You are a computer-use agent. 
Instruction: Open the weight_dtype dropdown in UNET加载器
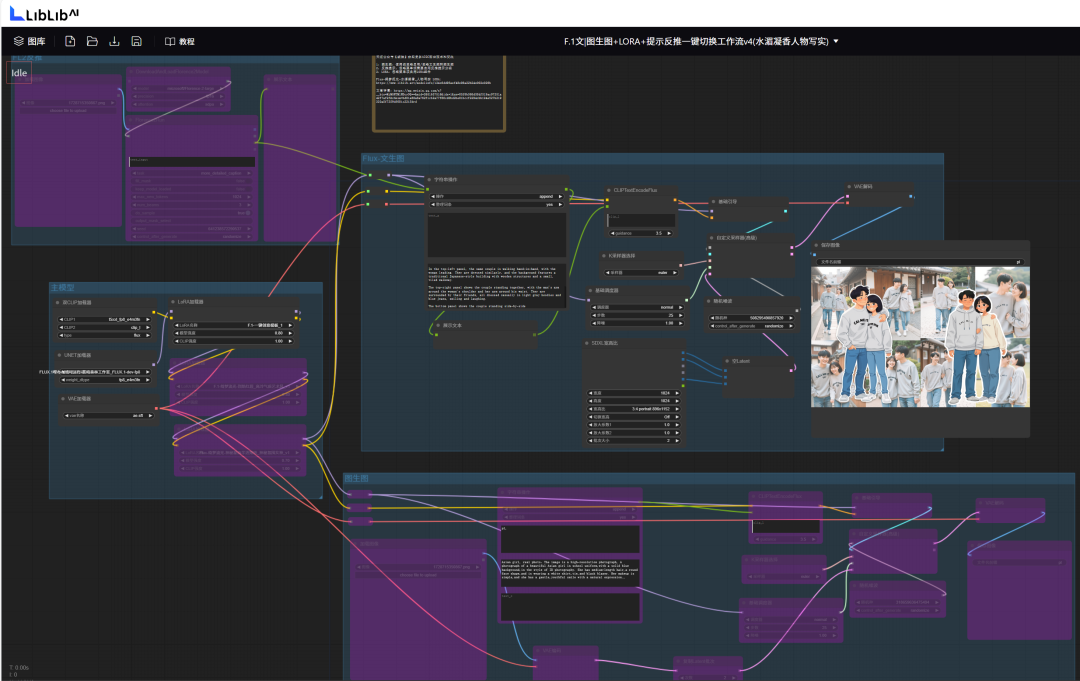105,379
